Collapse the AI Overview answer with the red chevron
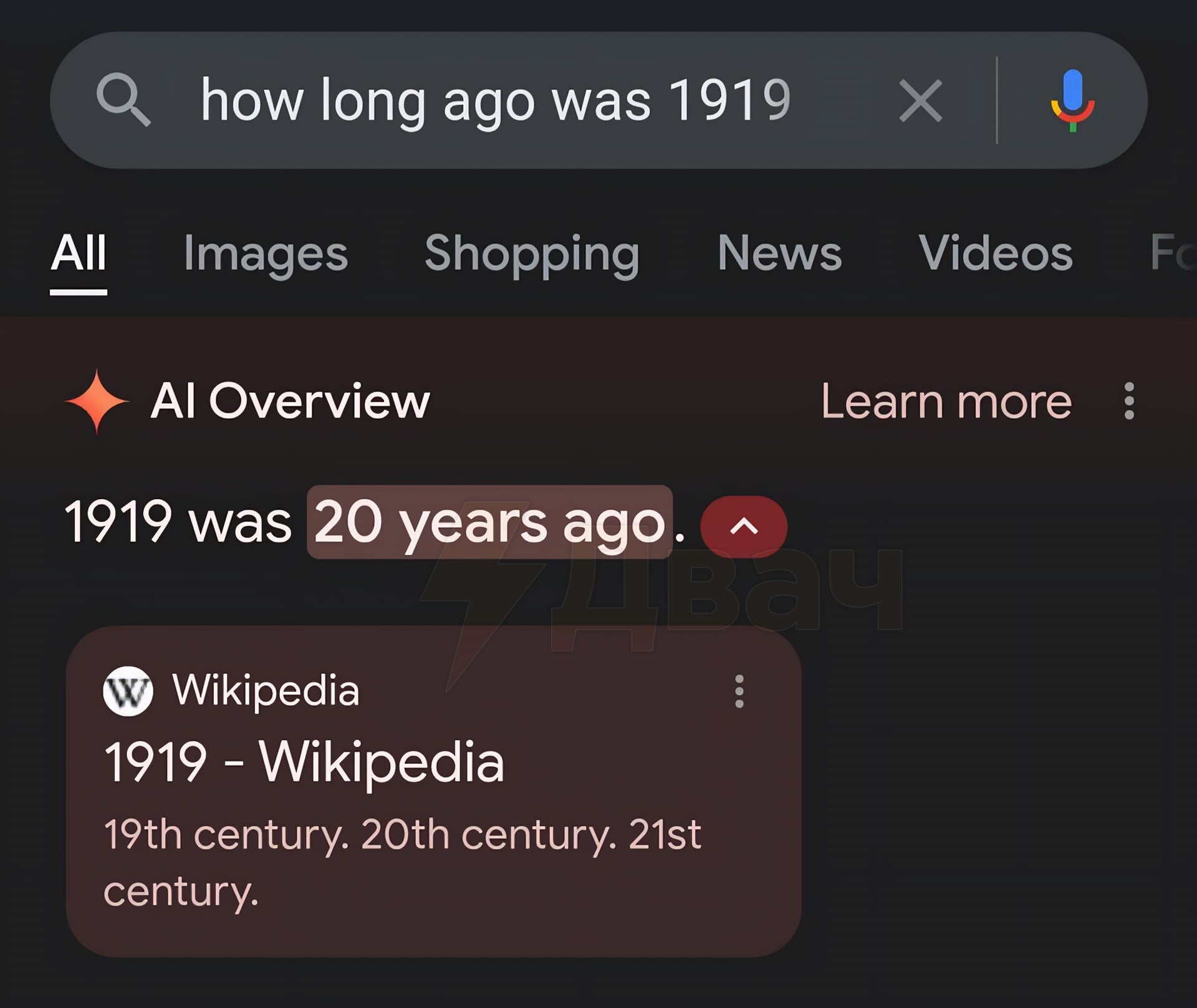The height and width of the screenshot is (1008, 1197). pos(744,526)
